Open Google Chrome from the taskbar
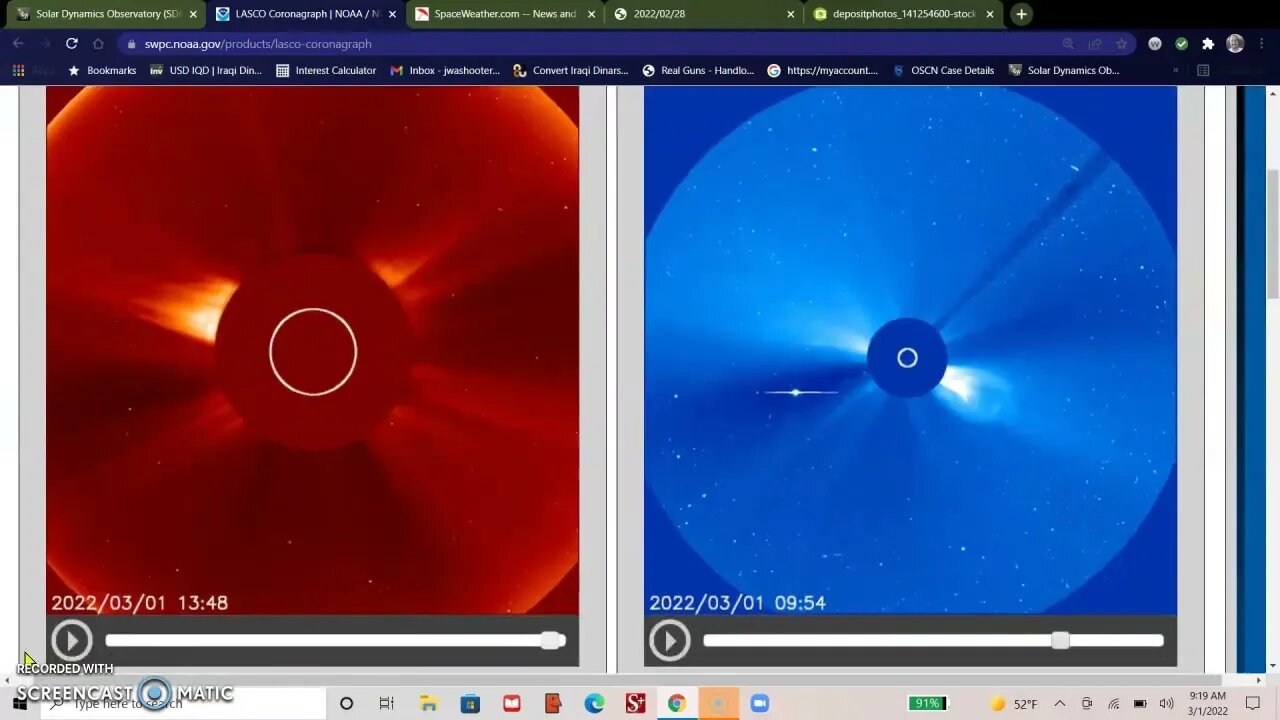This screenshot has height=720, width=1280. click(677, 704)
